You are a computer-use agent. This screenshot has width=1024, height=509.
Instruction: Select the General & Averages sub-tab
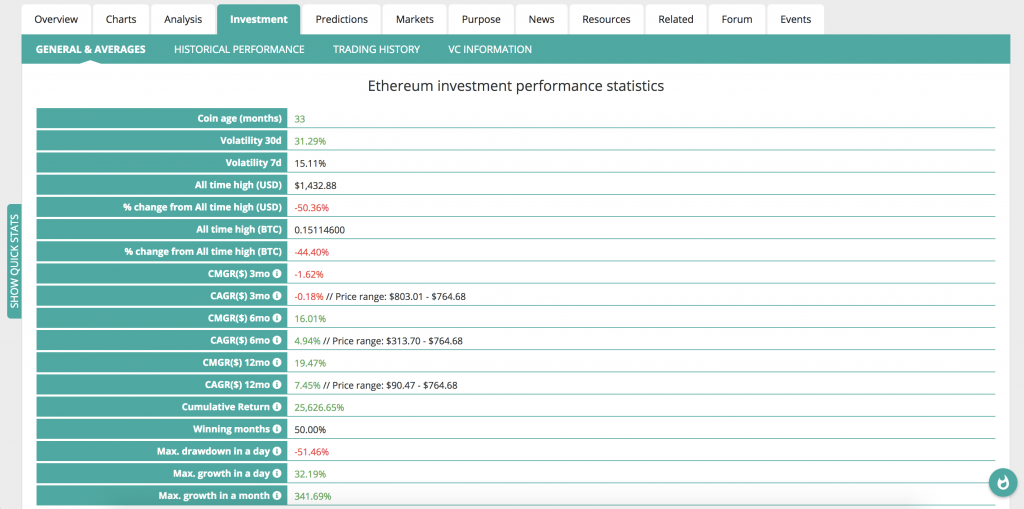(90, 49)
